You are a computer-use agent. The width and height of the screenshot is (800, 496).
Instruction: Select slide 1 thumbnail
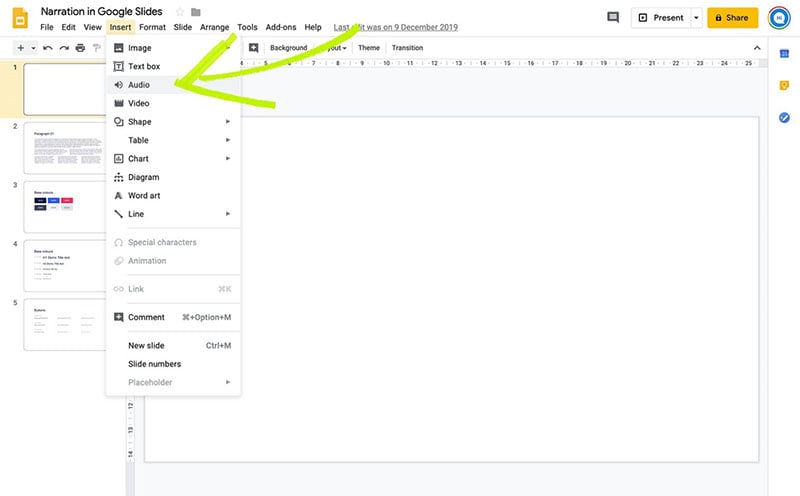click(x=65, y=89)
